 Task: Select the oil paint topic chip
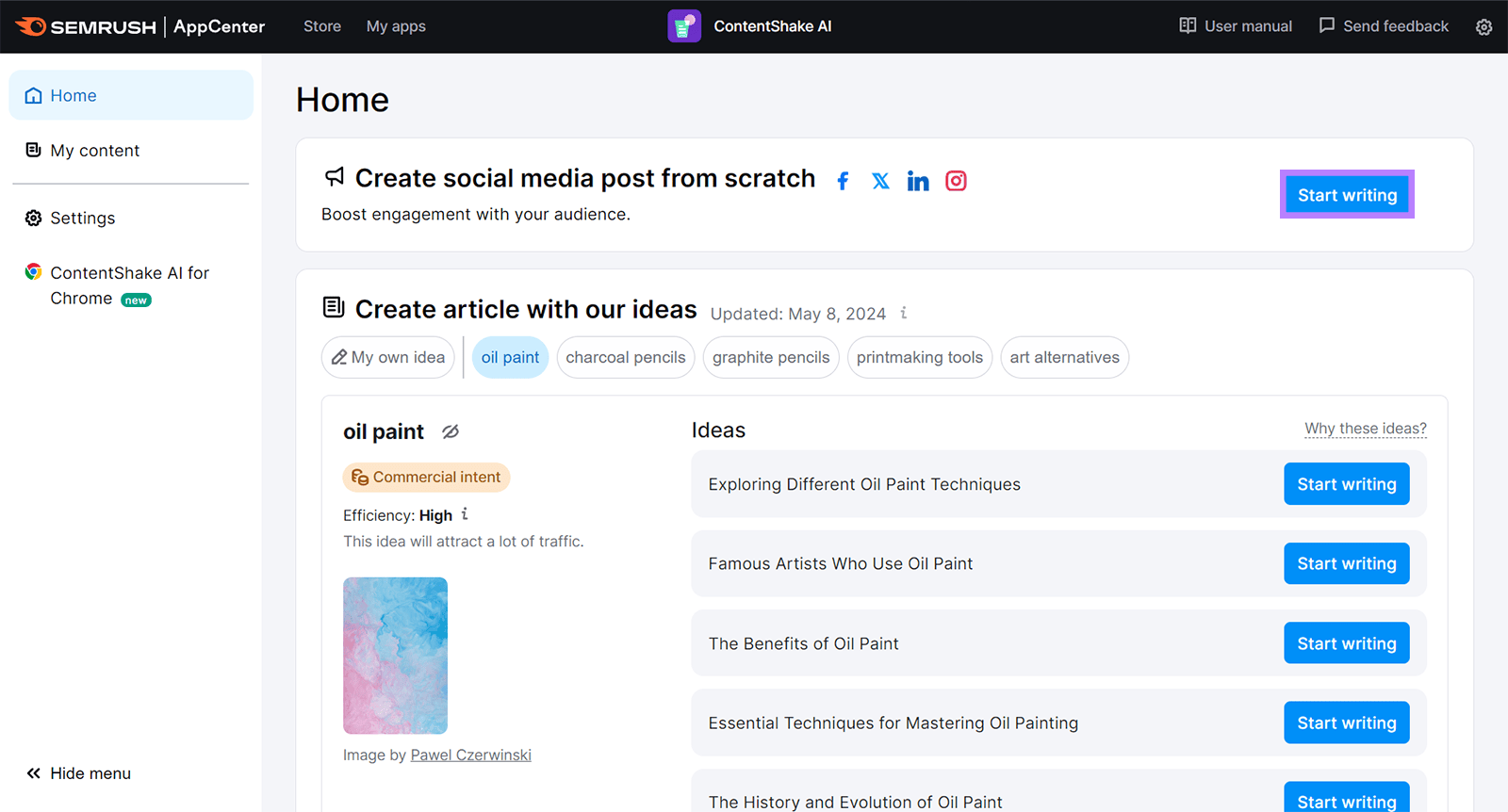(510, 358)
